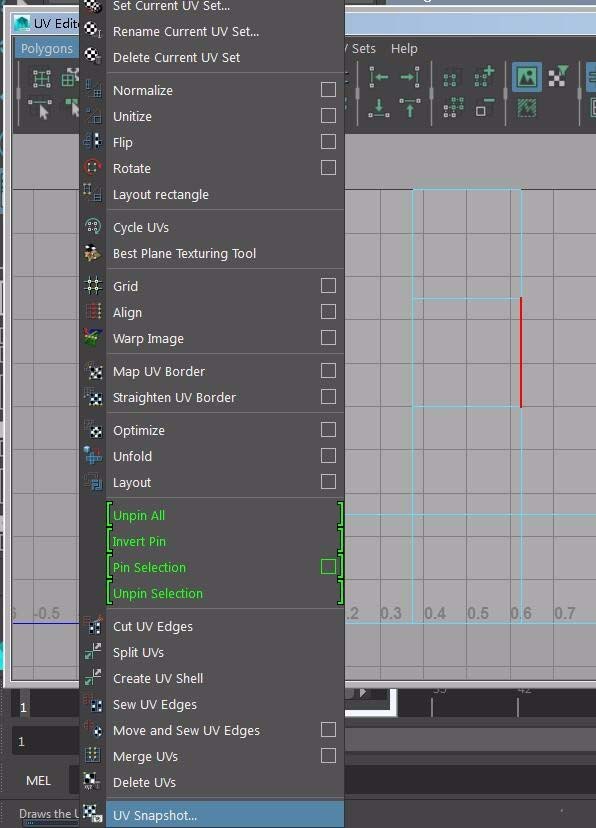Image resolution: width=596 pixels, height=828 pixels.
Task: Click the Warp Image icon
Action: click(x=93, y=338)
